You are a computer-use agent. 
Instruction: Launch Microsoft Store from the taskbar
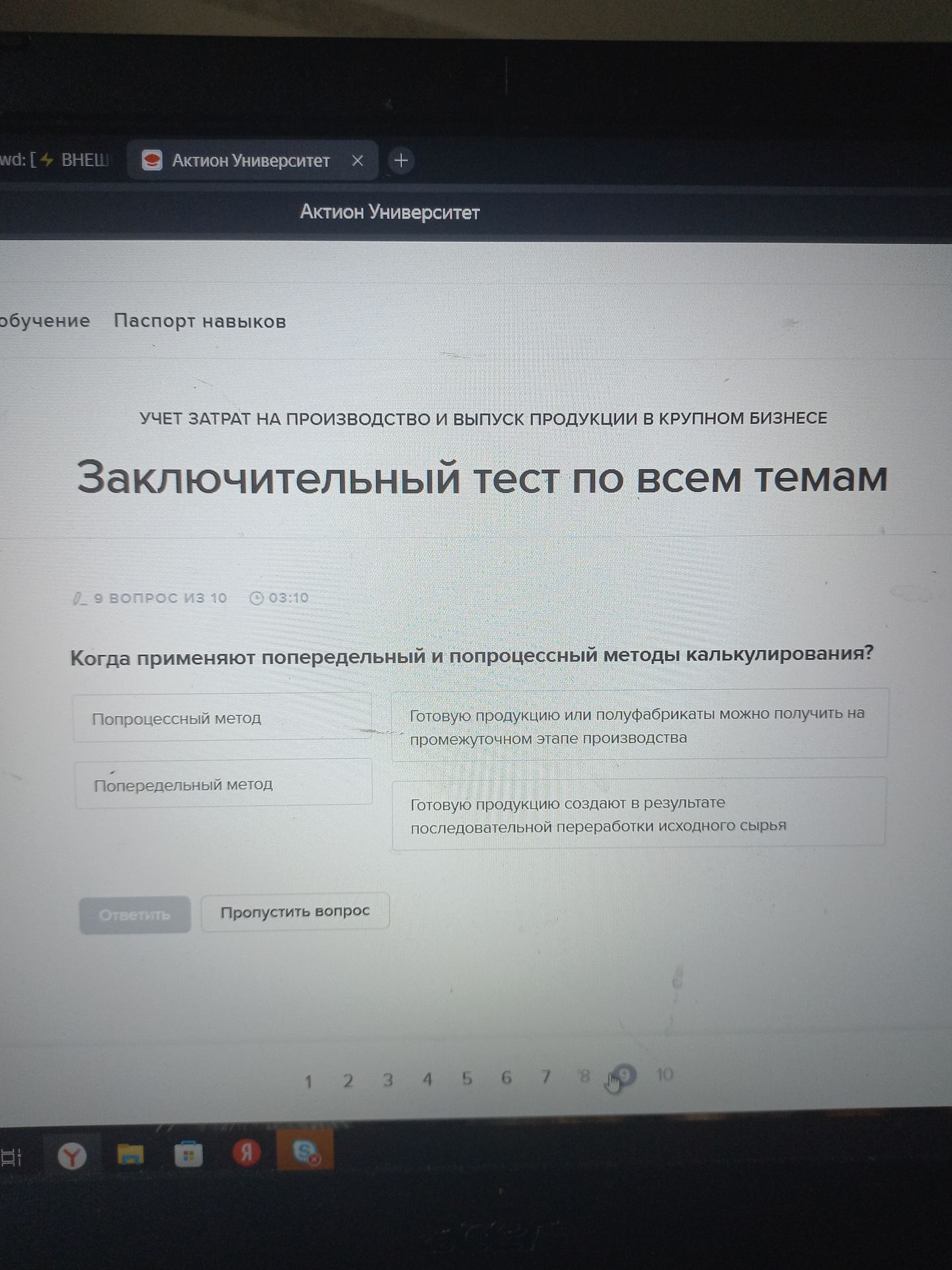click(x=188, y=1154)
